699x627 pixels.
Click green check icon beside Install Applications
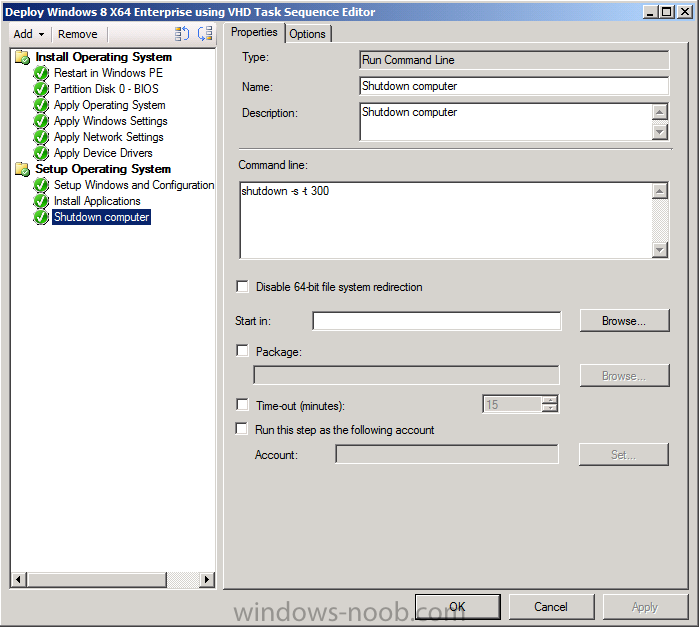(41, 201)
